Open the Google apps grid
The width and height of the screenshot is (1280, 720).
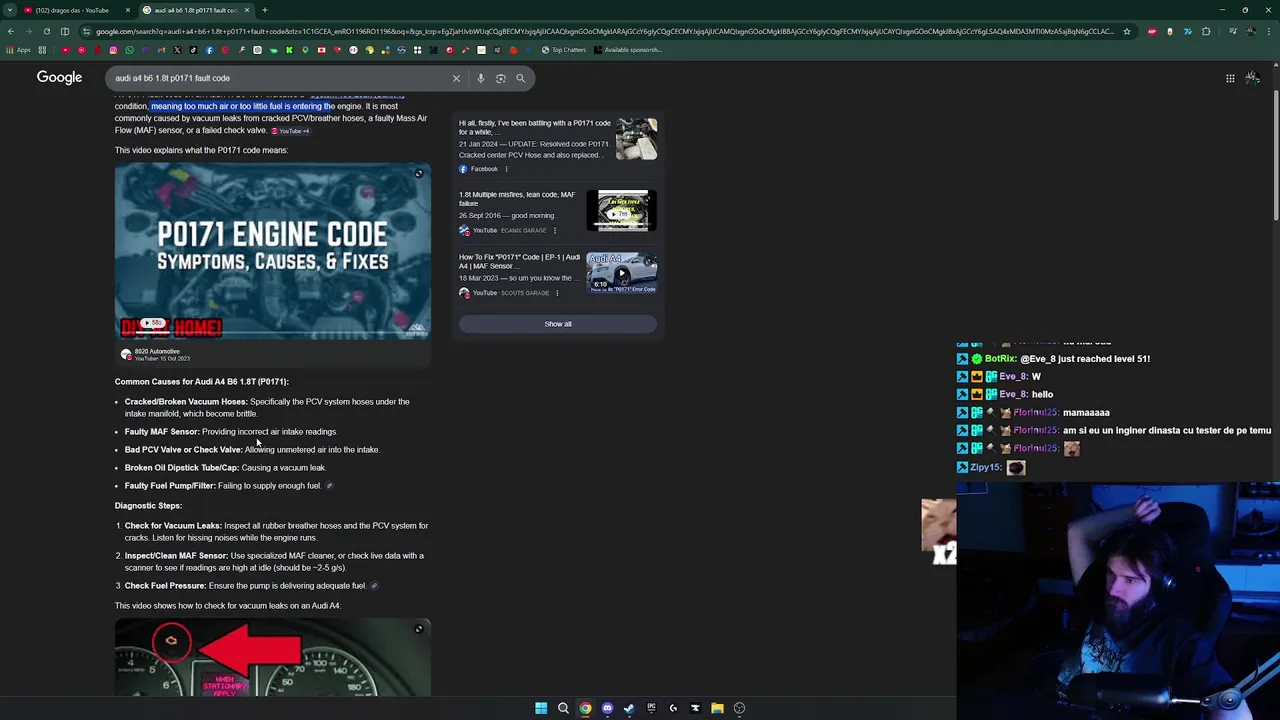point(1230,78)
